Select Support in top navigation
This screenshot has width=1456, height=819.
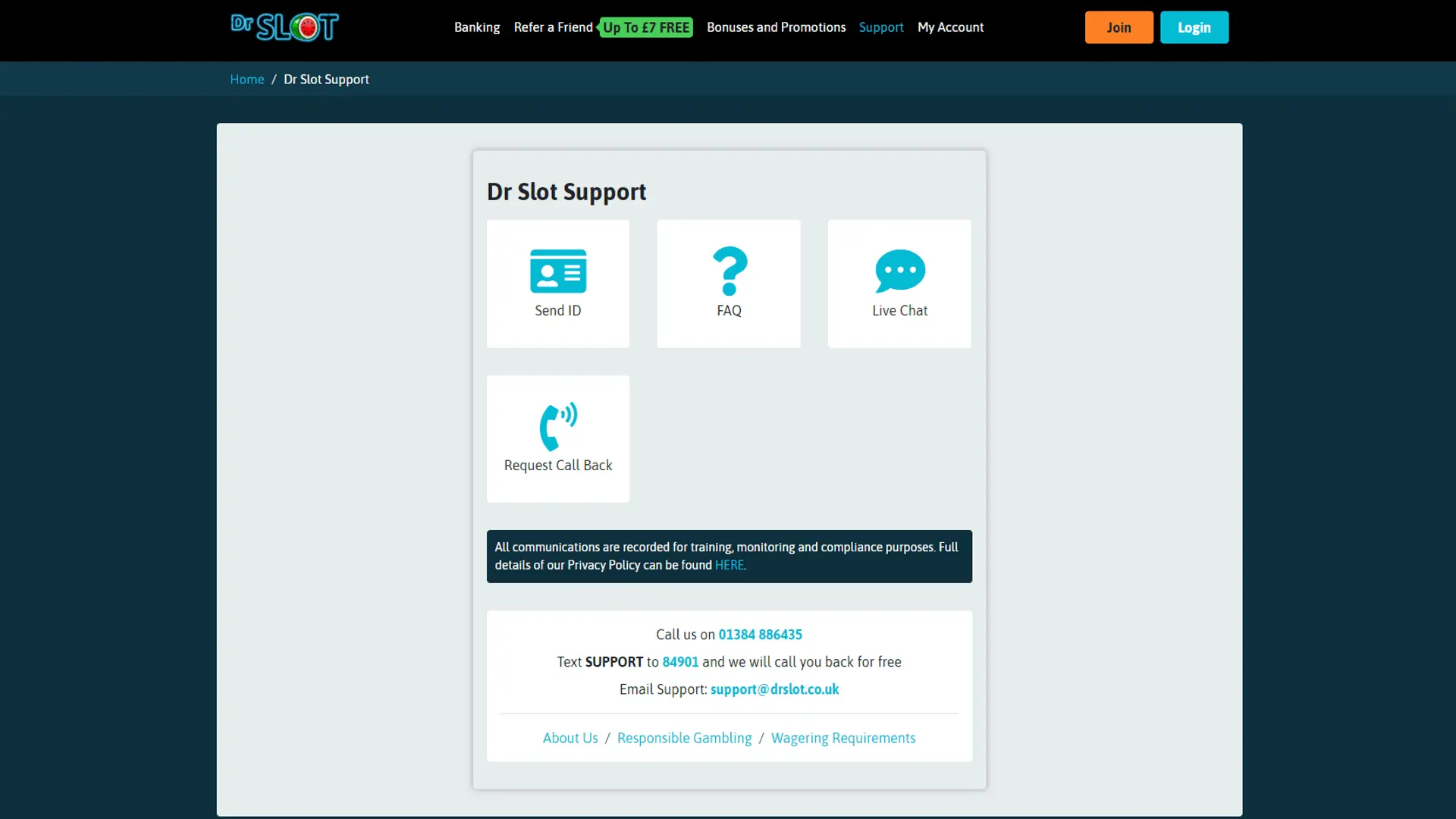[881, 27]
